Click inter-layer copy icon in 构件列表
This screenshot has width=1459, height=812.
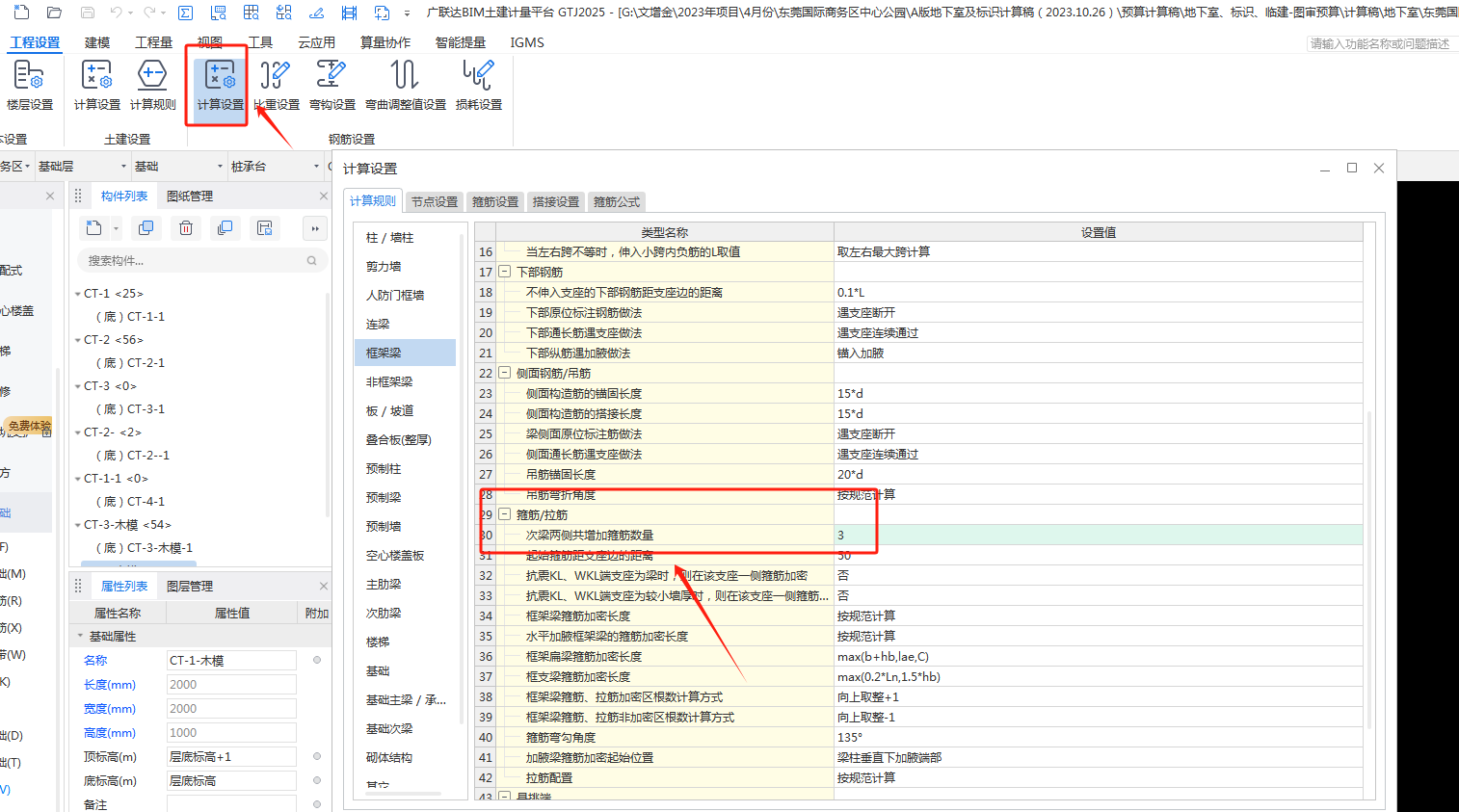point(225,228)
